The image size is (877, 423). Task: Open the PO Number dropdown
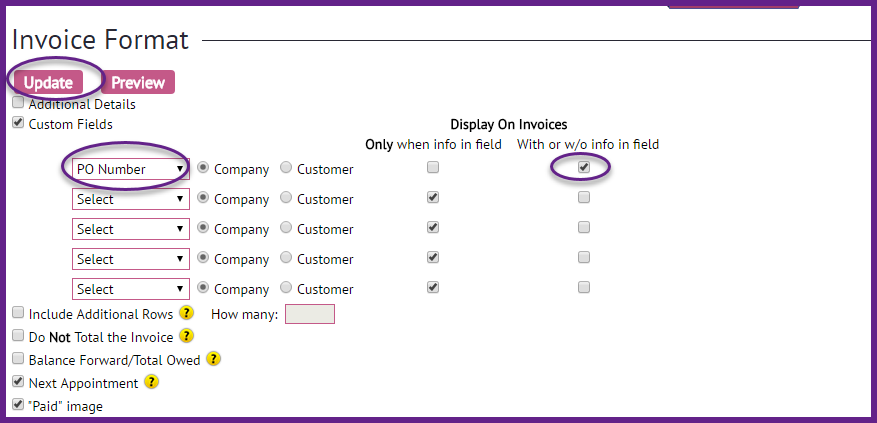(x=131, y=169)
